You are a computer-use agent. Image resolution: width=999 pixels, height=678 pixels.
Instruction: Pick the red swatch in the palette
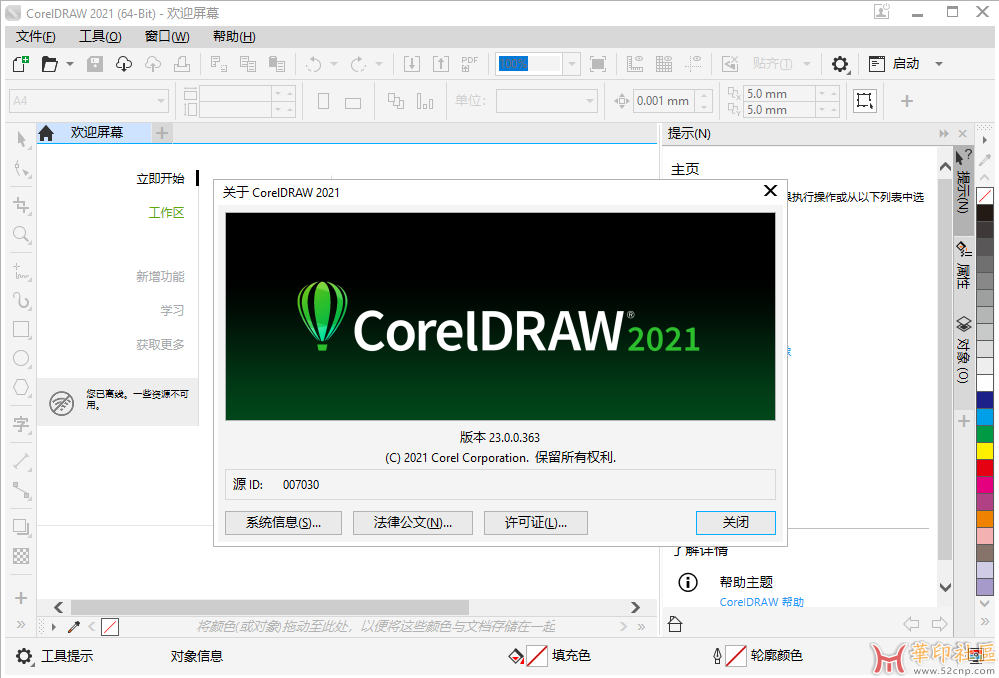tap(985, 468)
